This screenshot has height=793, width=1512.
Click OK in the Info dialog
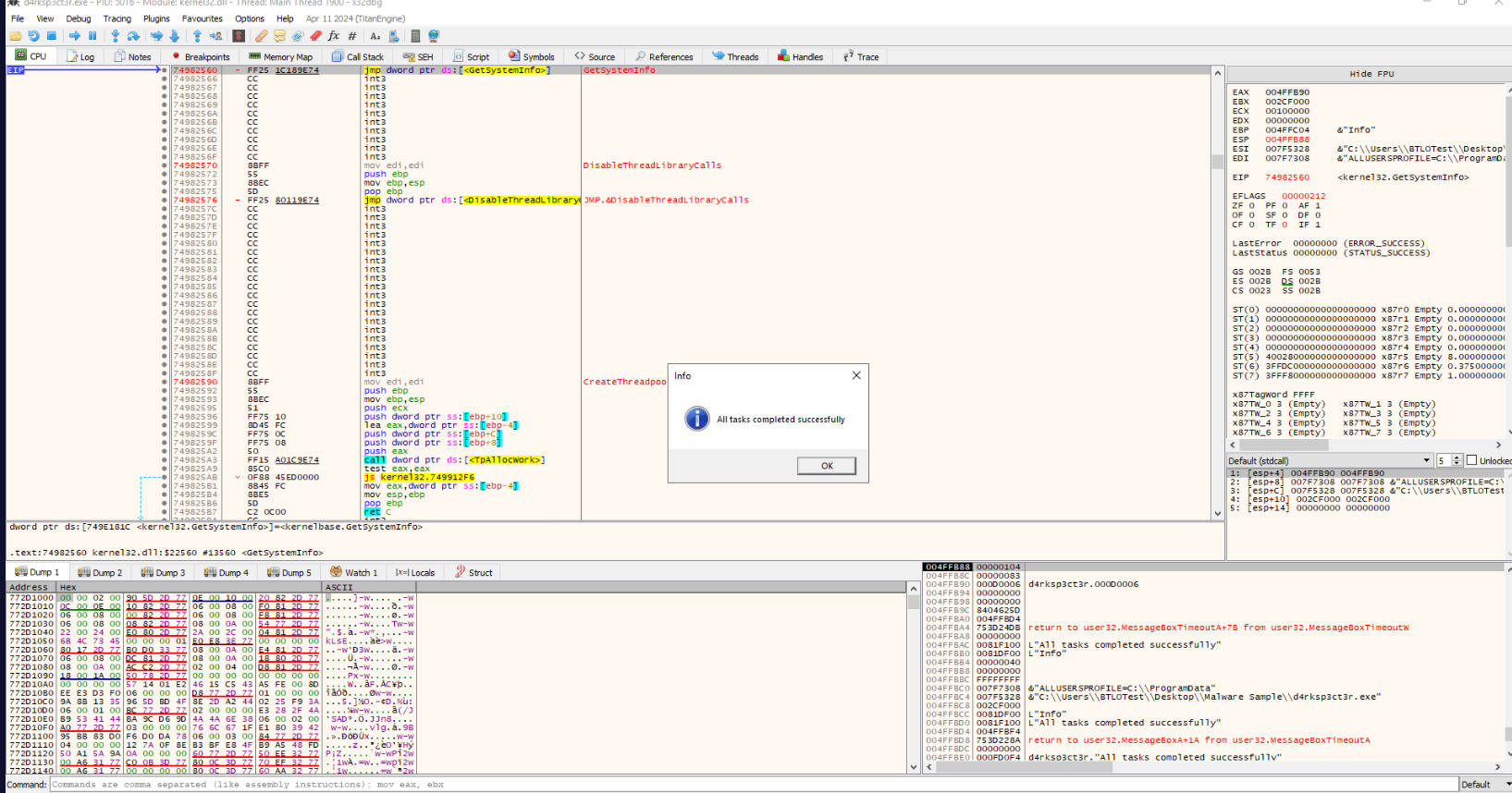(827, 466)
